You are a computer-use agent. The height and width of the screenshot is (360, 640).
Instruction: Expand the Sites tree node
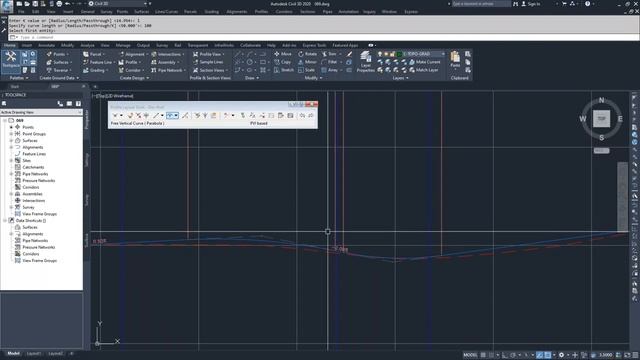pos(11,160)
